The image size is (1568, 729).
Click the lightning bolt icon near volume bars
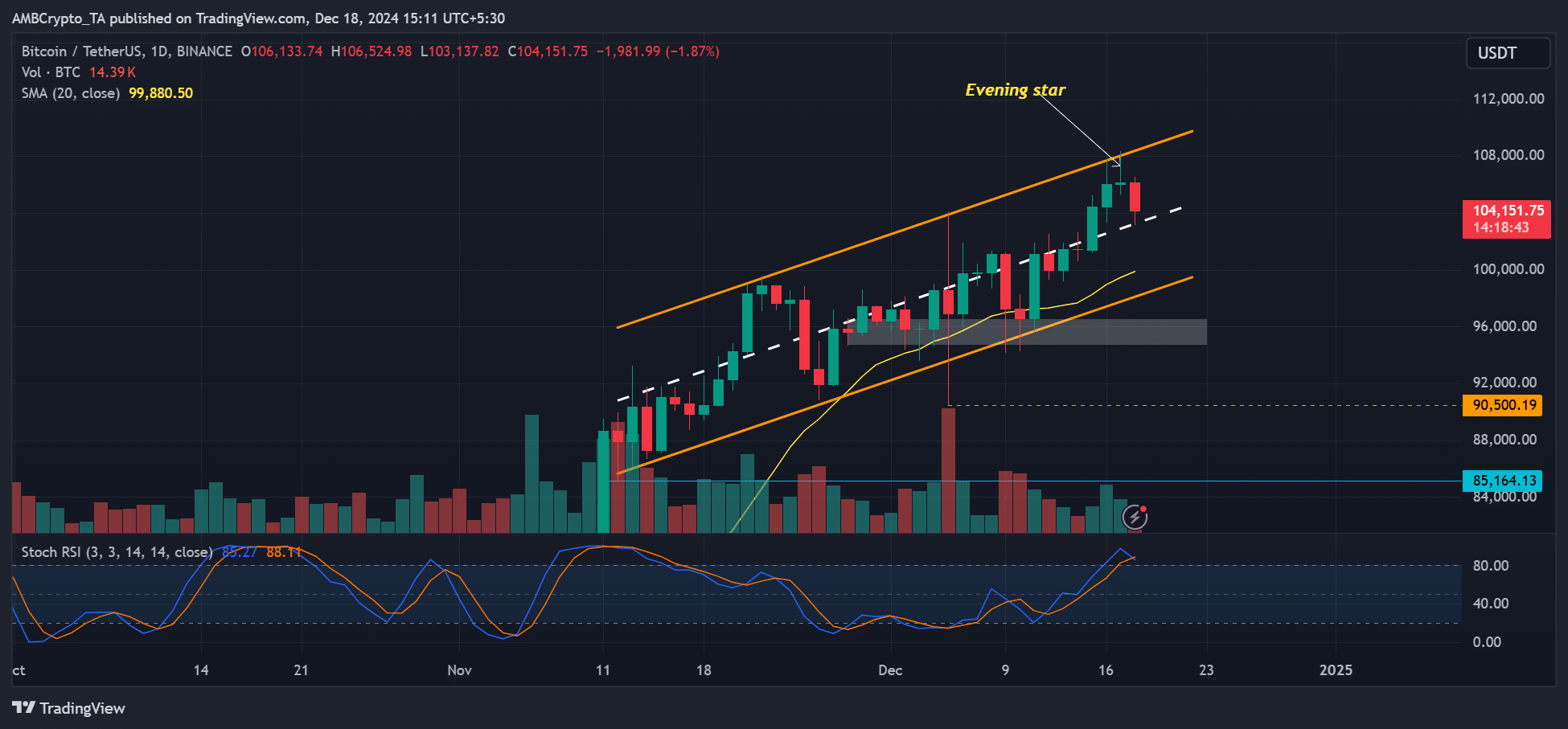tap(1135, 516)
